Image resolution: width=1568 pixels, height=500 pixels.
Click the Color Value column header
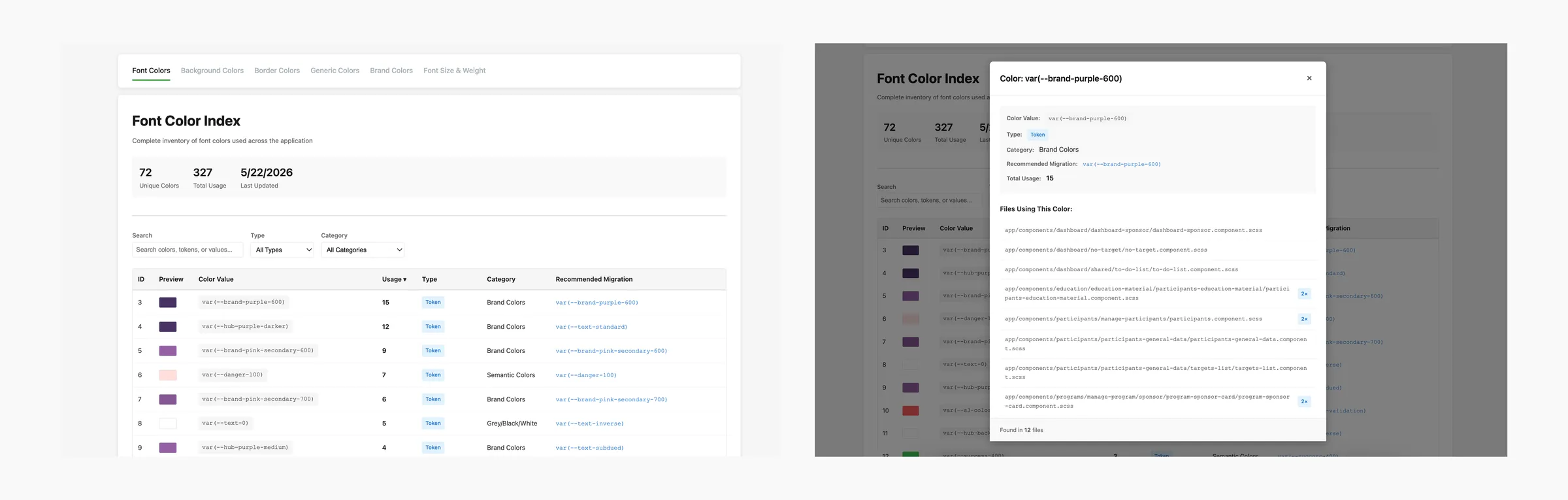216,279
